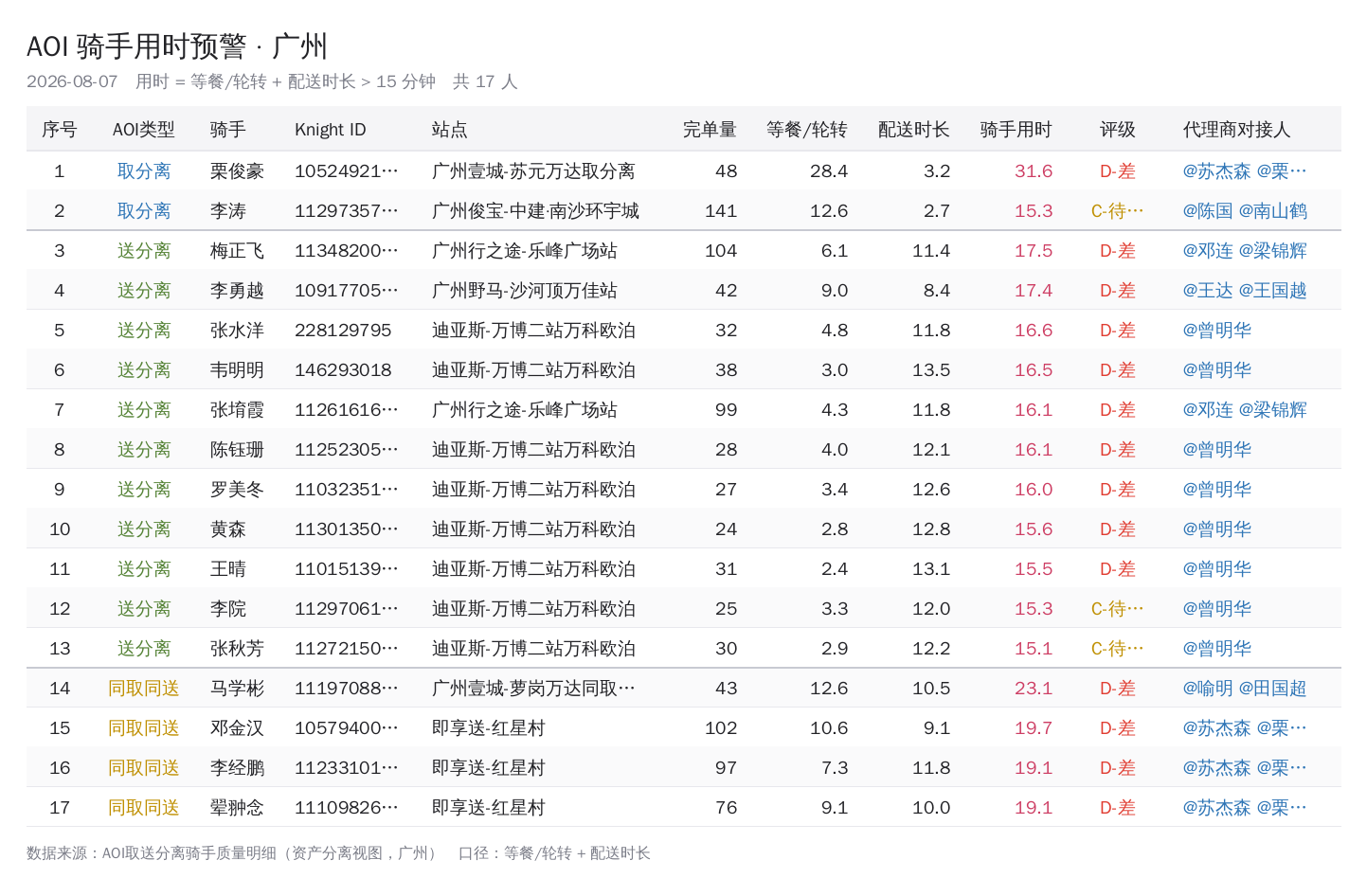Click the 等餐/轮转 value 28.4
The image size is (1367, 896).
[829, 171]
